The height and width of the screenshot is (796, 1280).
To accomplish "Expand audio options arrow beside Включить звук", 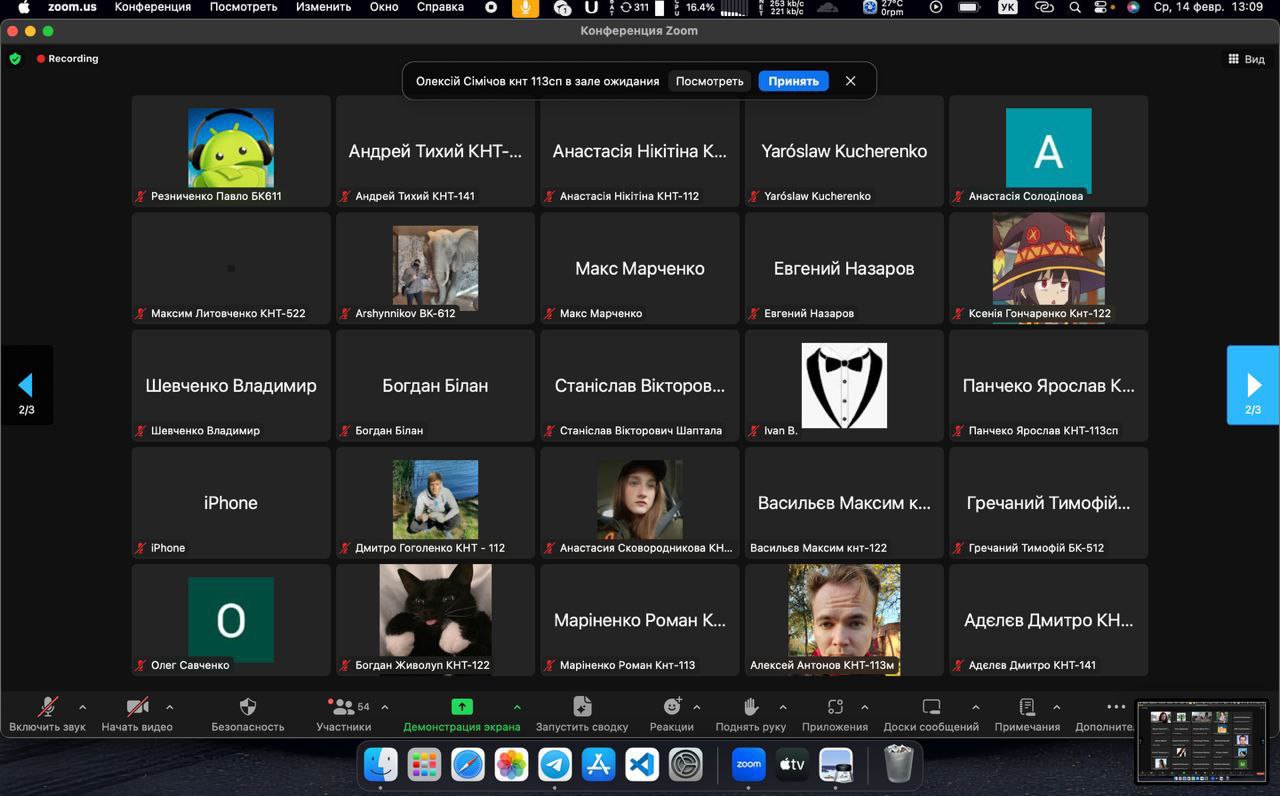I will [82, 707].
